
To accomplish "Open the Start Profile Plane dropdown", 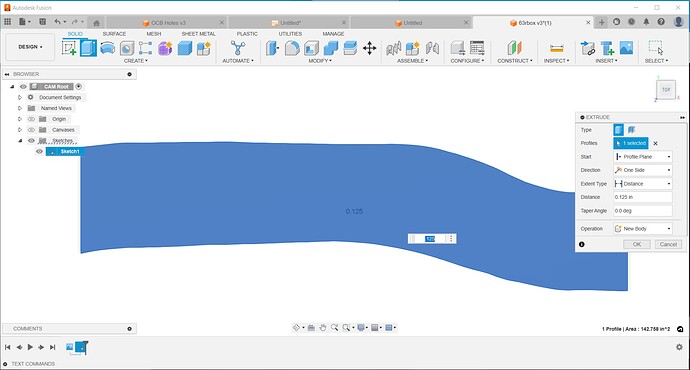I will (643, 157).
